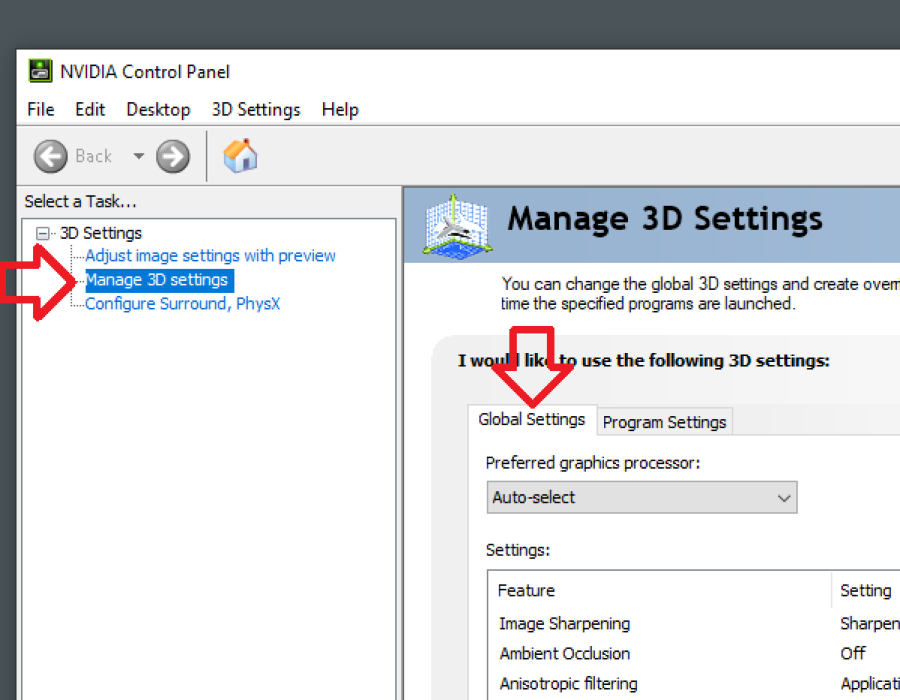Click the Off value for Ambient Occlusion
The width and height of the screenshot is (900, 700).
tap(853, 654)
